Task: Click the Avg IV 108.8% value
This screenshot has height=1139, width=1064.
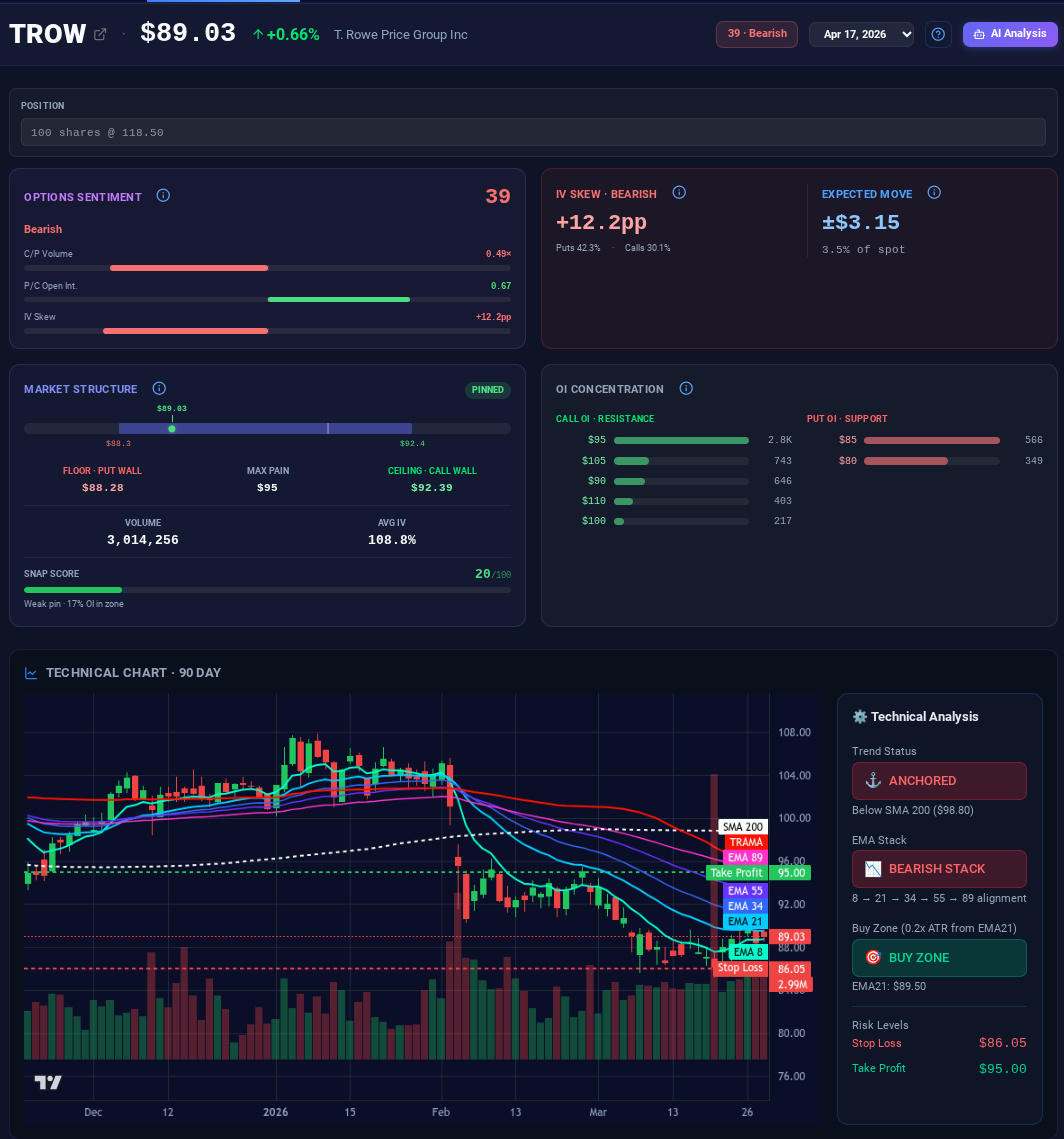Action: (x=391, y=540)
